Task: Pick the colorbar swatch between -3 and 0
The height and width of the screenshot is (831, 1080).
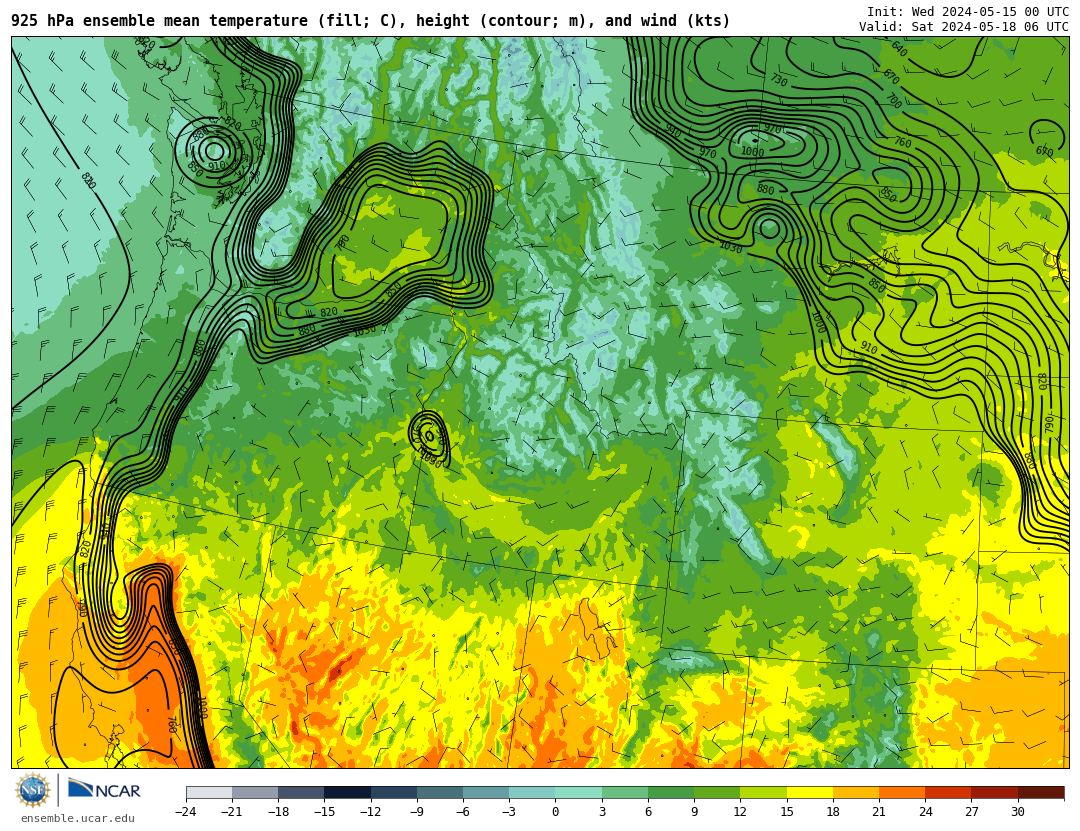Action: click(532, 792)
